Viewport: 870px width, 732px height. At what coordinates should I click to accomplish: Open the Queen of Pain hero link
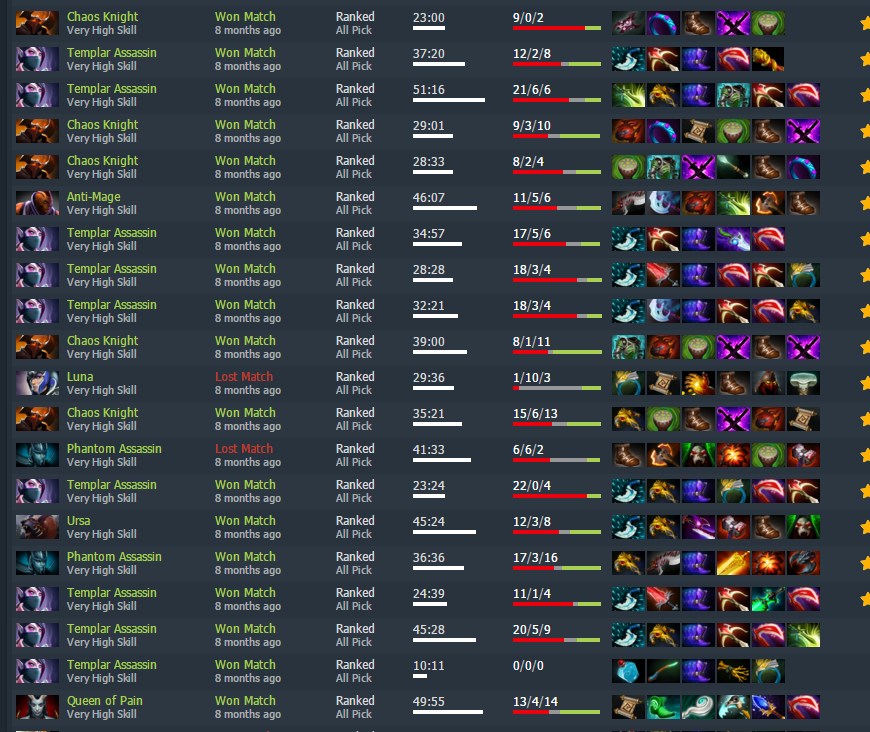[x=104, y=701]
